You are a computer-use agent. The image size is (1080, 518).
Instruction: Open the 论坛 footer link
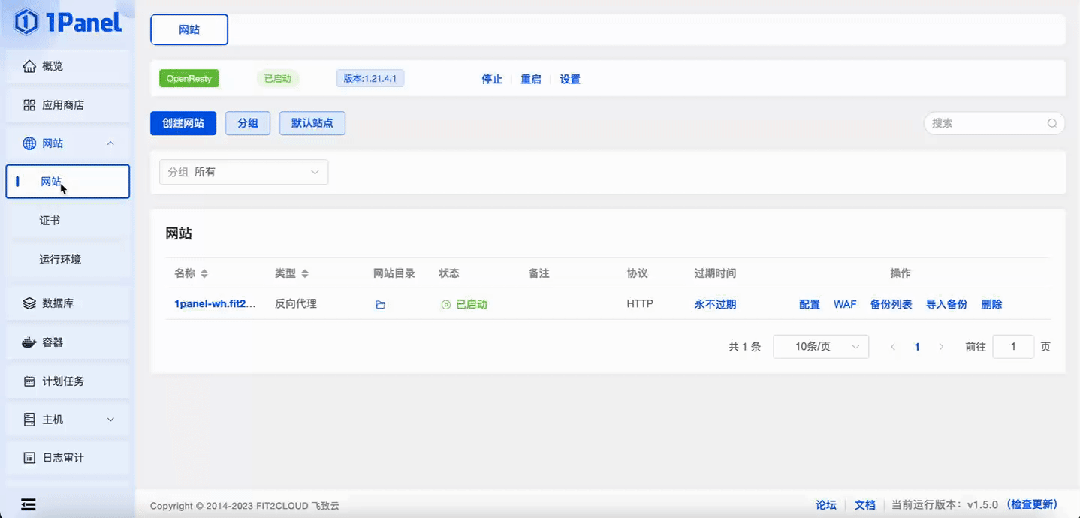(826, 505)
